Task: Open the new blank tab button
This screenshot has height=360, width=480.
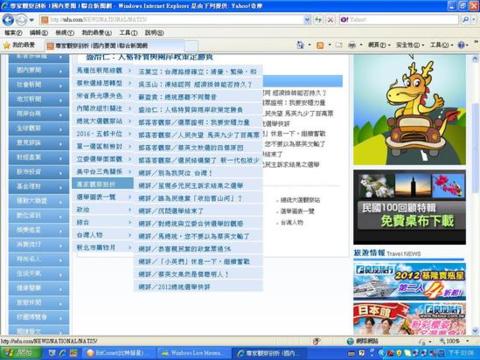Action: 191,46
